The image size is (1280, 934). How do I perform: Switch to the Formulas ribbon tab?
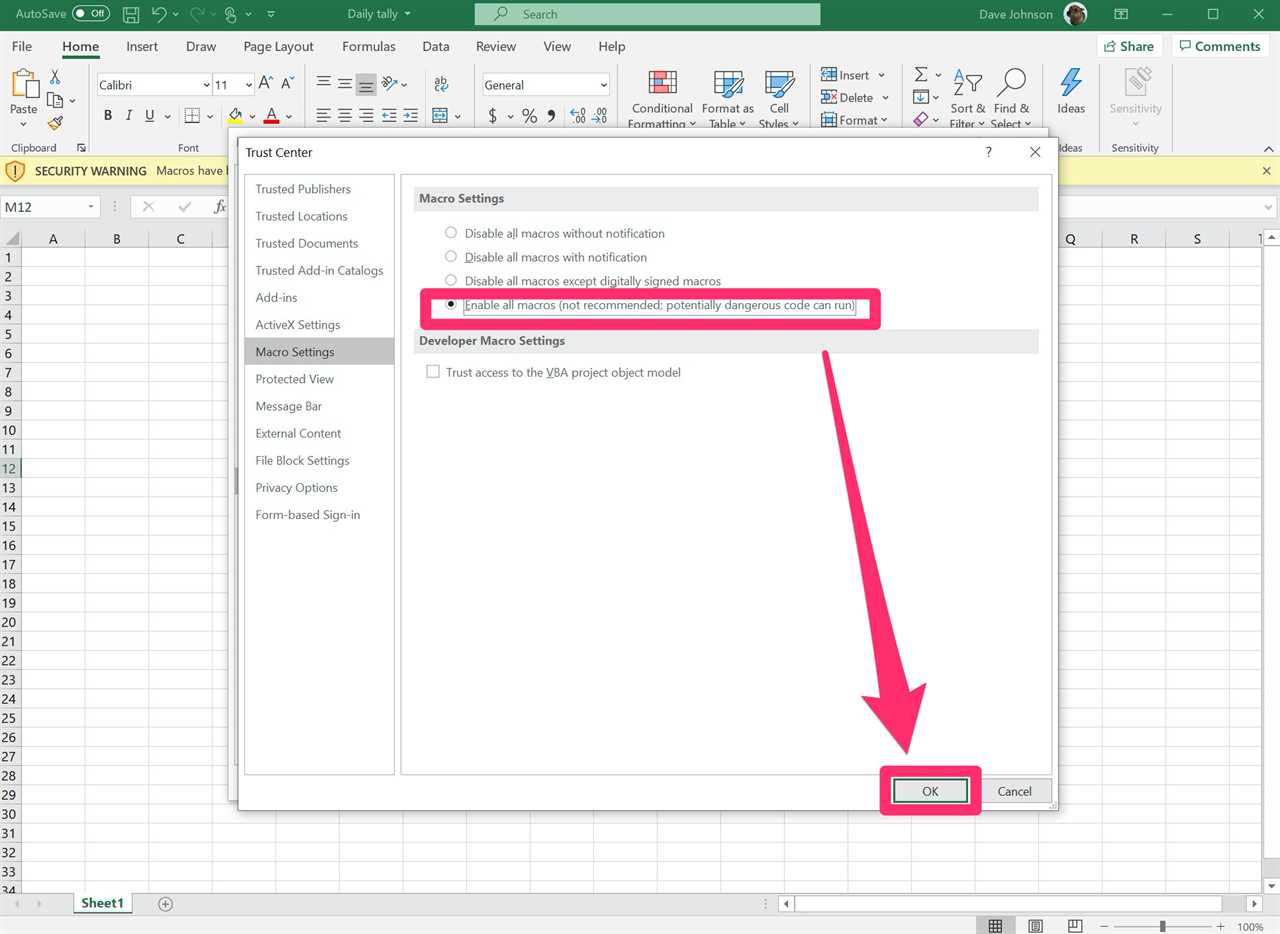coord(368,46)
